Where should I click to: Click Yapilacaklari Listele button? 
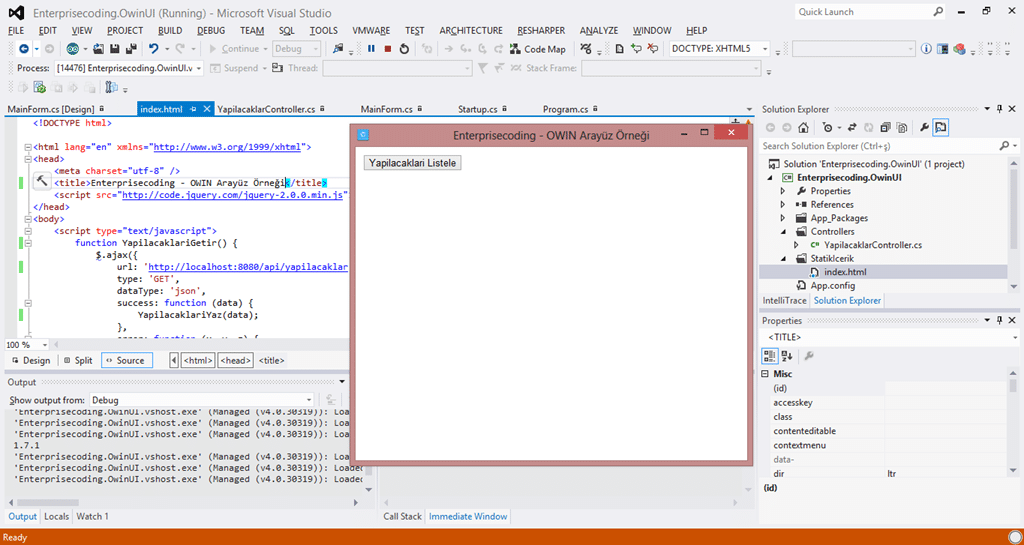point(413,163)
